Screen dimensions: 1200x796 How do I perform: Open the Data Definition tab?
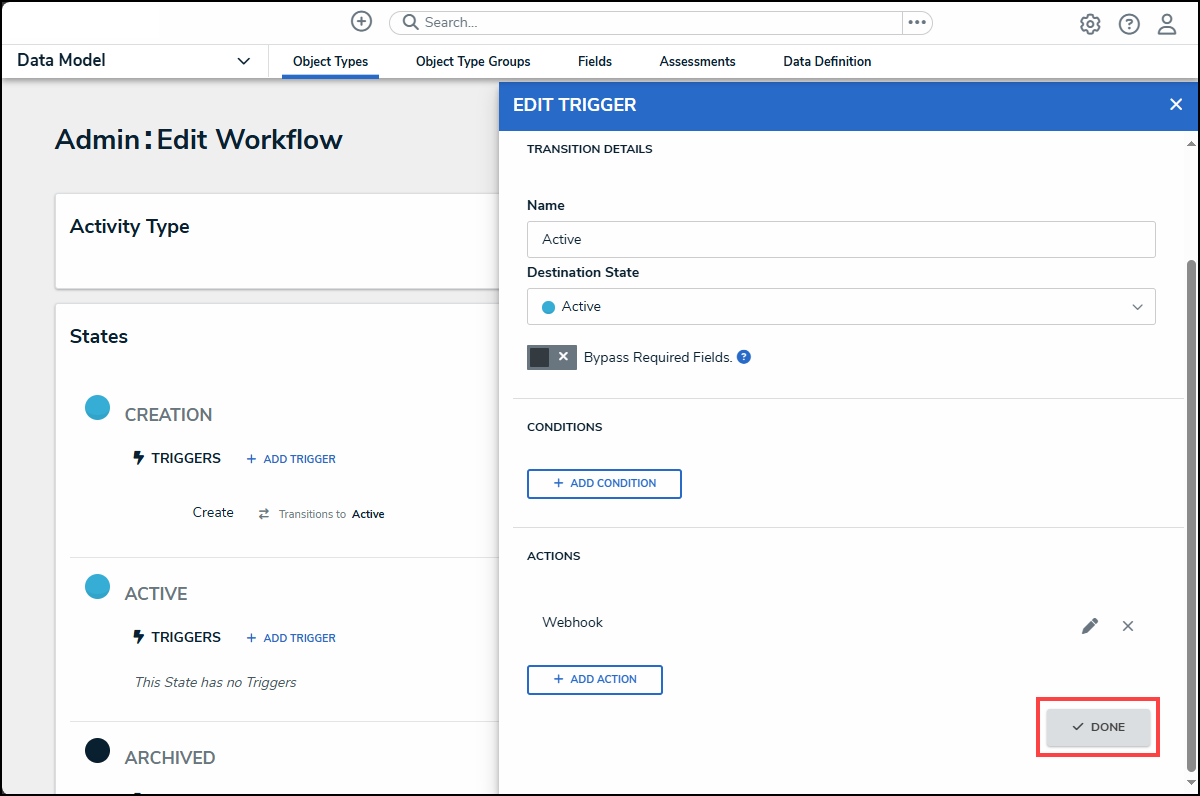[x=827, y=62]
